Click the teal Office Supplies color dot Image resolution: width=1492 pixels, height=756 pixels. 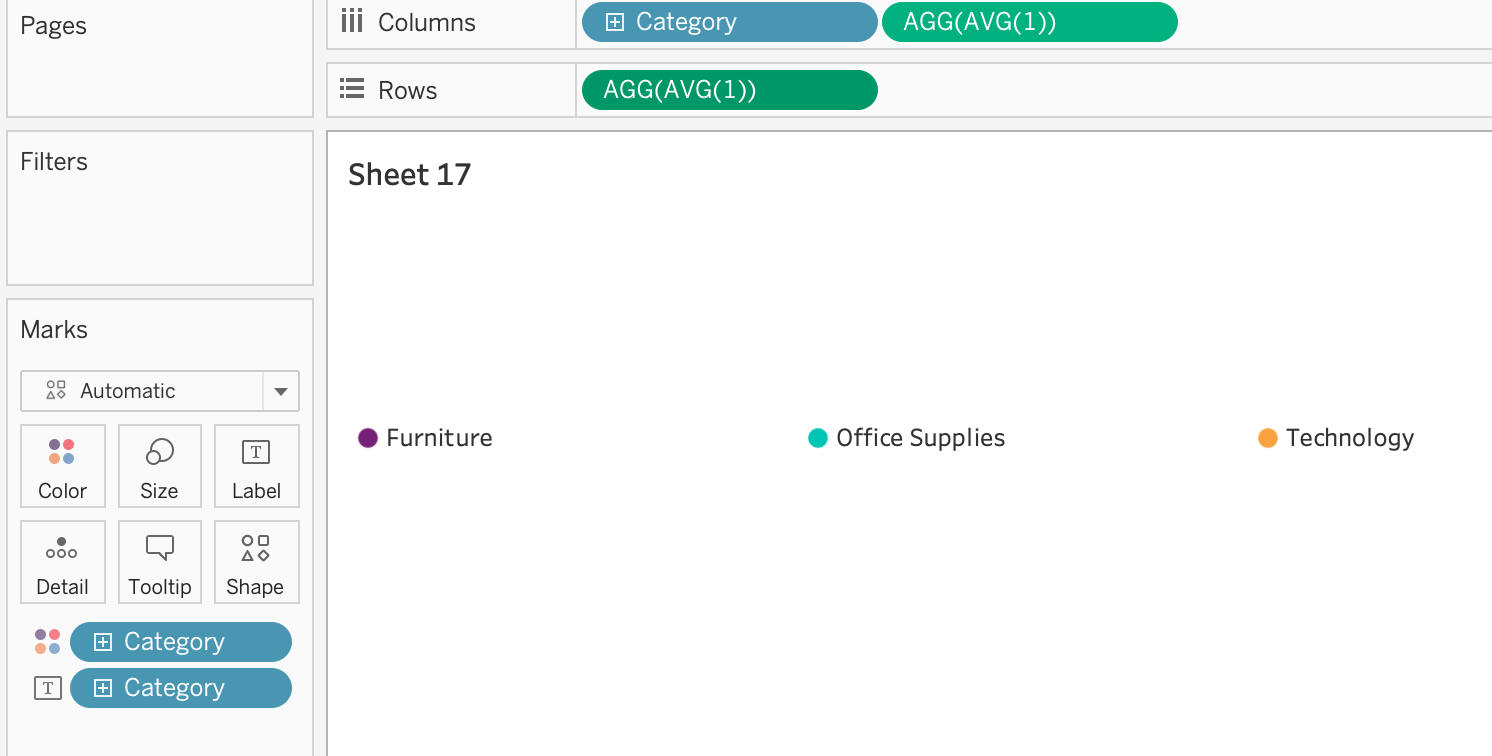click(818, 438)
